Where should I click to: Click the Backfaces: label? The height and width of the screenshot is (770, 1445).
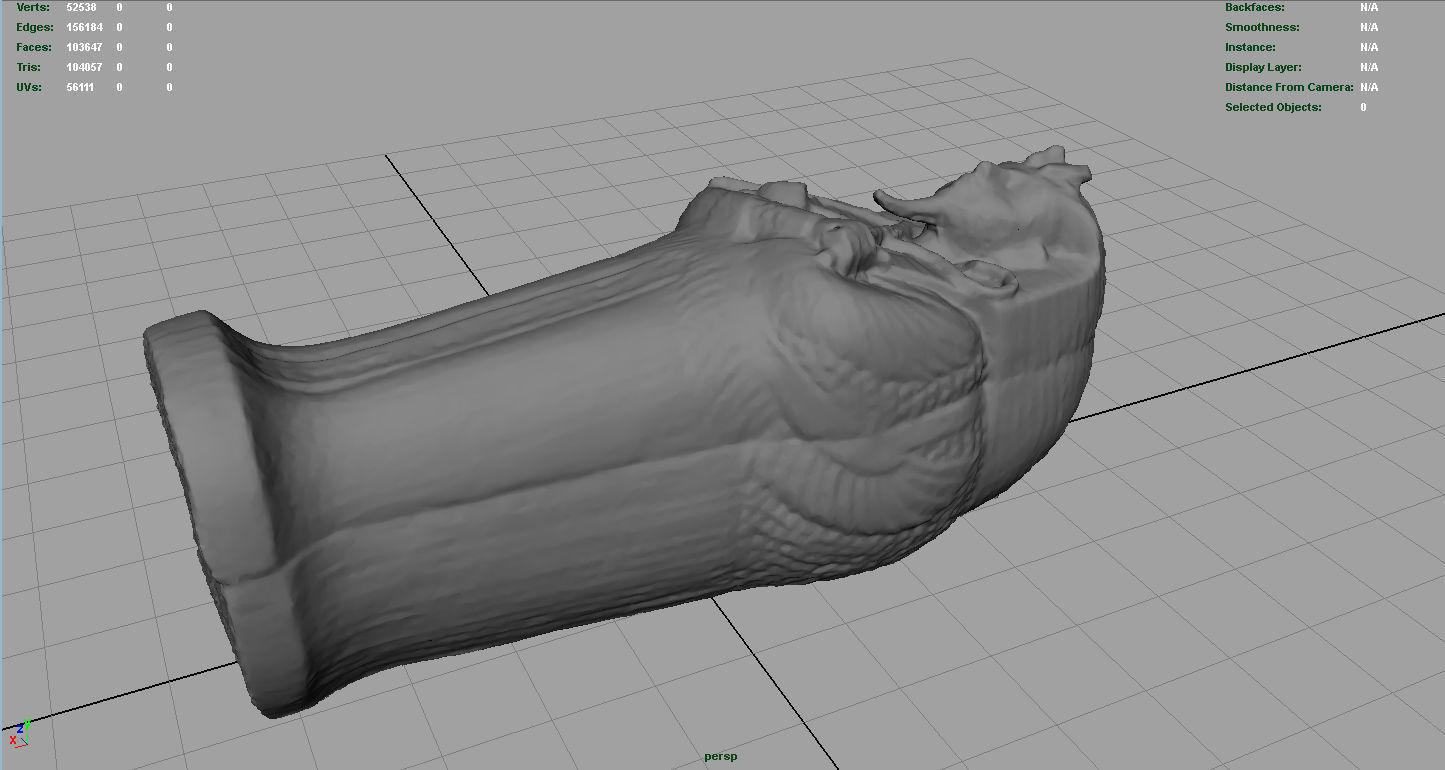(x=1255, y=7)
